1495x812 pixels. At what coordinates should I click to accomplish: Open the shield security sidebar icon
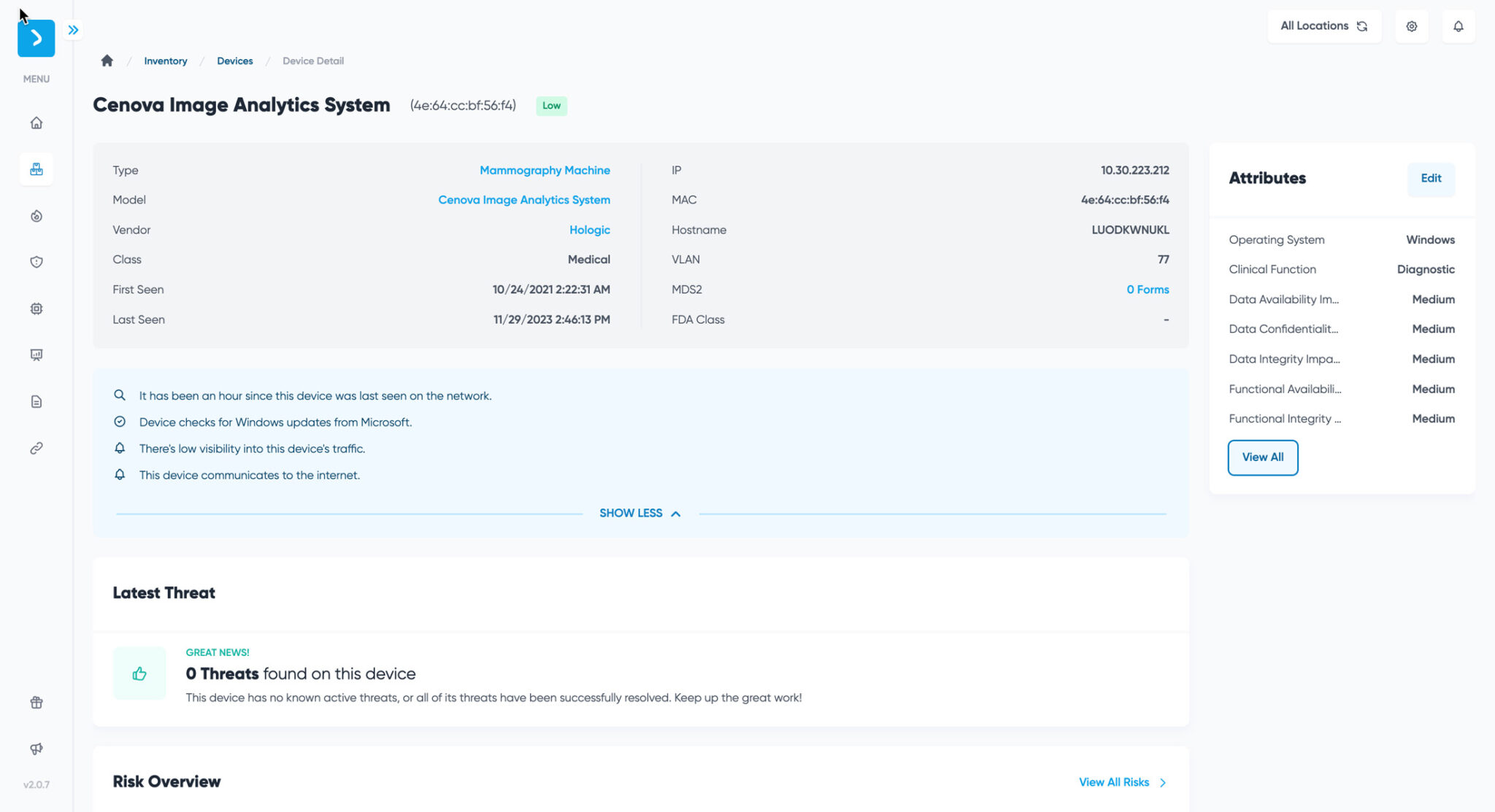(36, 262)
